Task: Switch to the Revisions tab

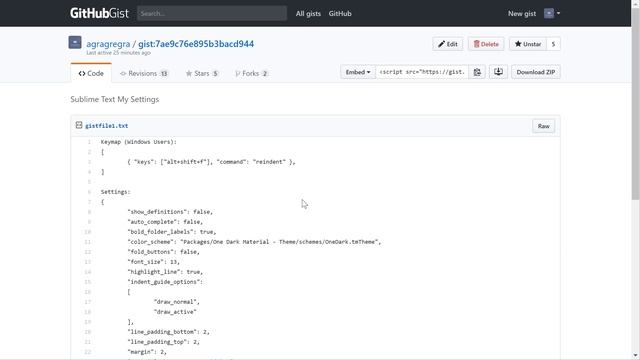Action: click(144, 73)
